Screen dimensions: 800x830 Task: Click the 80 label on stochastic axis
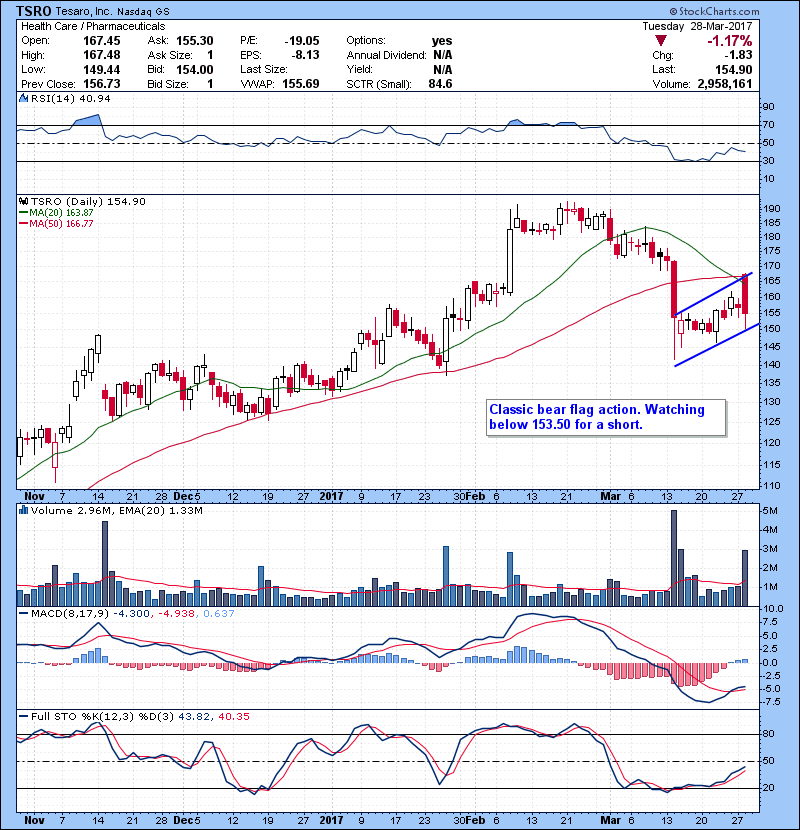pyautogui.click(x=768, y=734)
